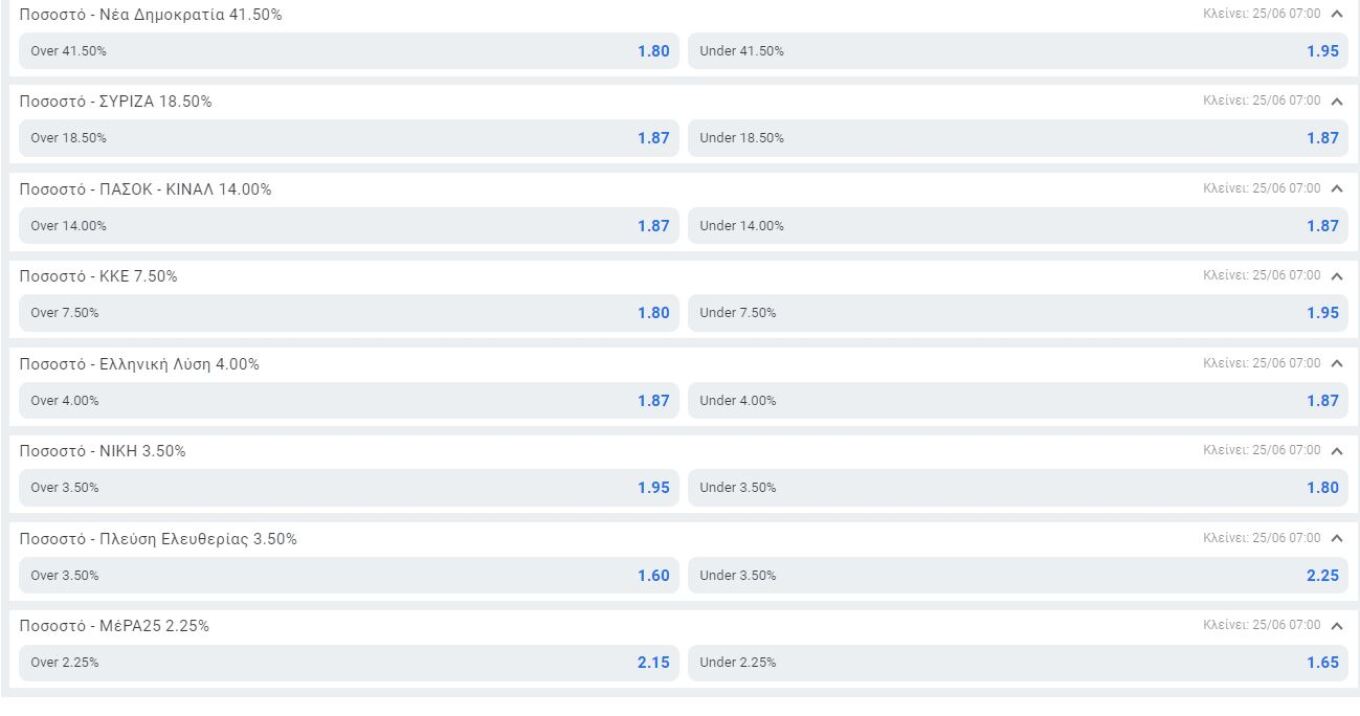Bet Over 41.50% for Νέα Δημοκρατία
The height and width of the screenshot is (716, 1360).
(349, 51)
